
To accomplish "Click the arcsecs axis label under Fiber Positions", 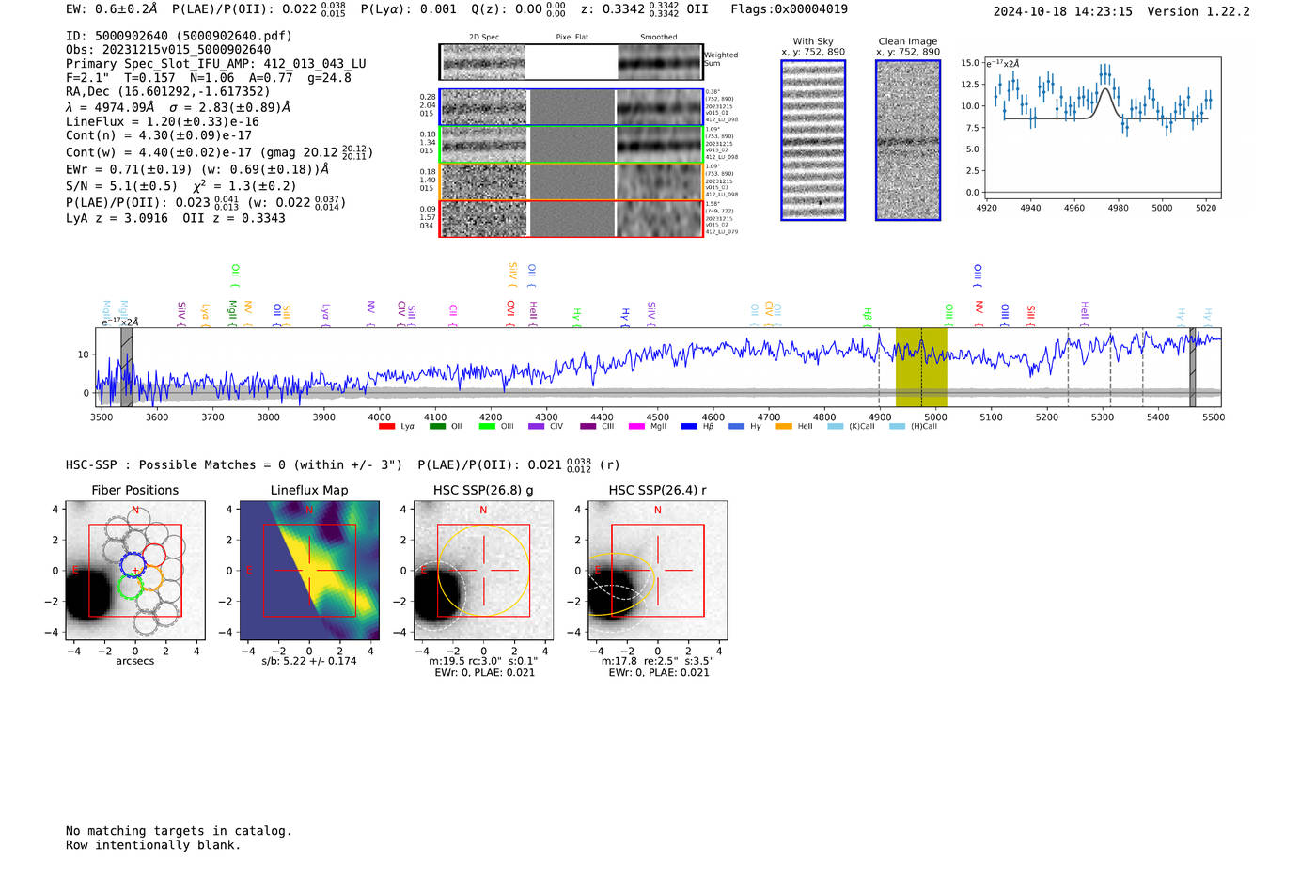I will pyautogui.click(x=135, y=661).
